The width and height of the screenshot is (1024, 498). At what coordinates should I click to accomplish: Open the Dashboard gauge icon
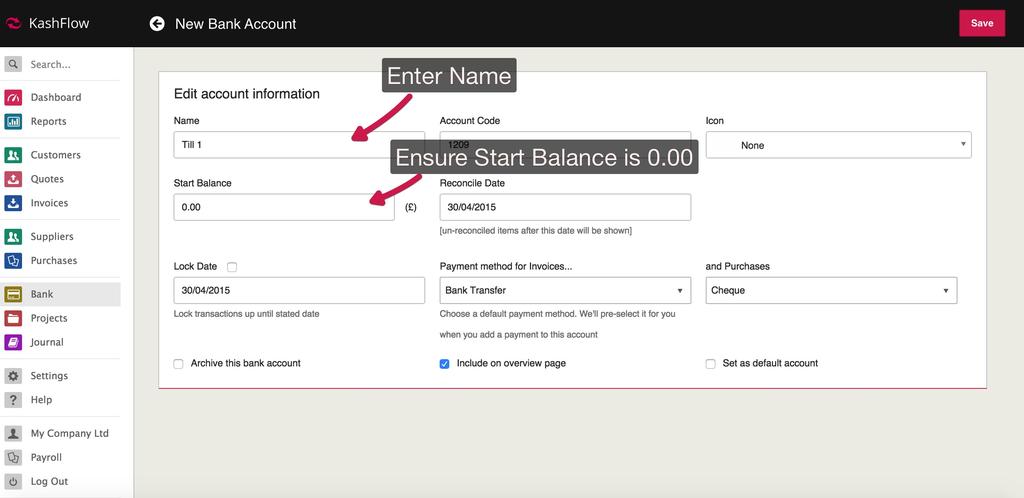[x=13, y=97]
